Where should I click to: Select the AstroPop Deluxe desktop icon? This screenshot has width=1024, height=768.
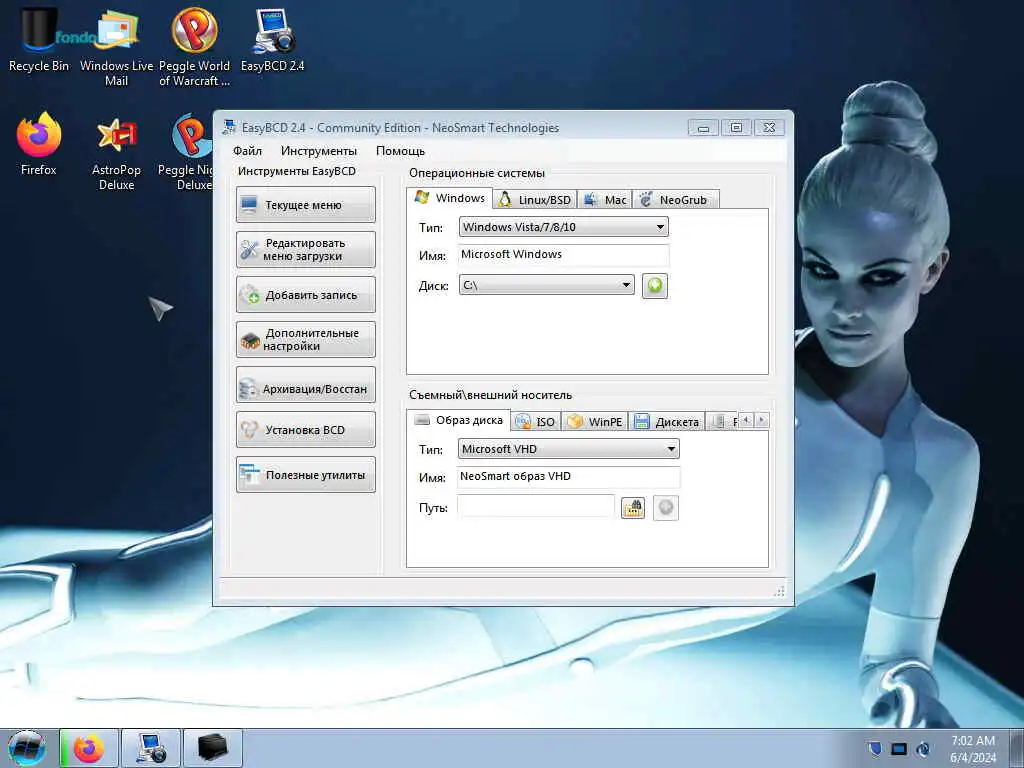pyautogui.click(x=116, y=153)
